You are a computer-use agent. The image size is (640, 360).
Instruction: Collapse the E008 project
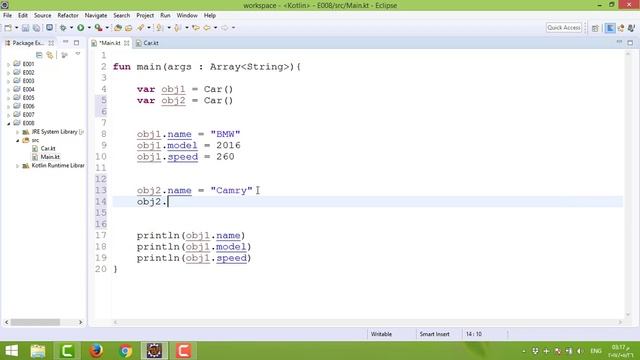[9, 123]
